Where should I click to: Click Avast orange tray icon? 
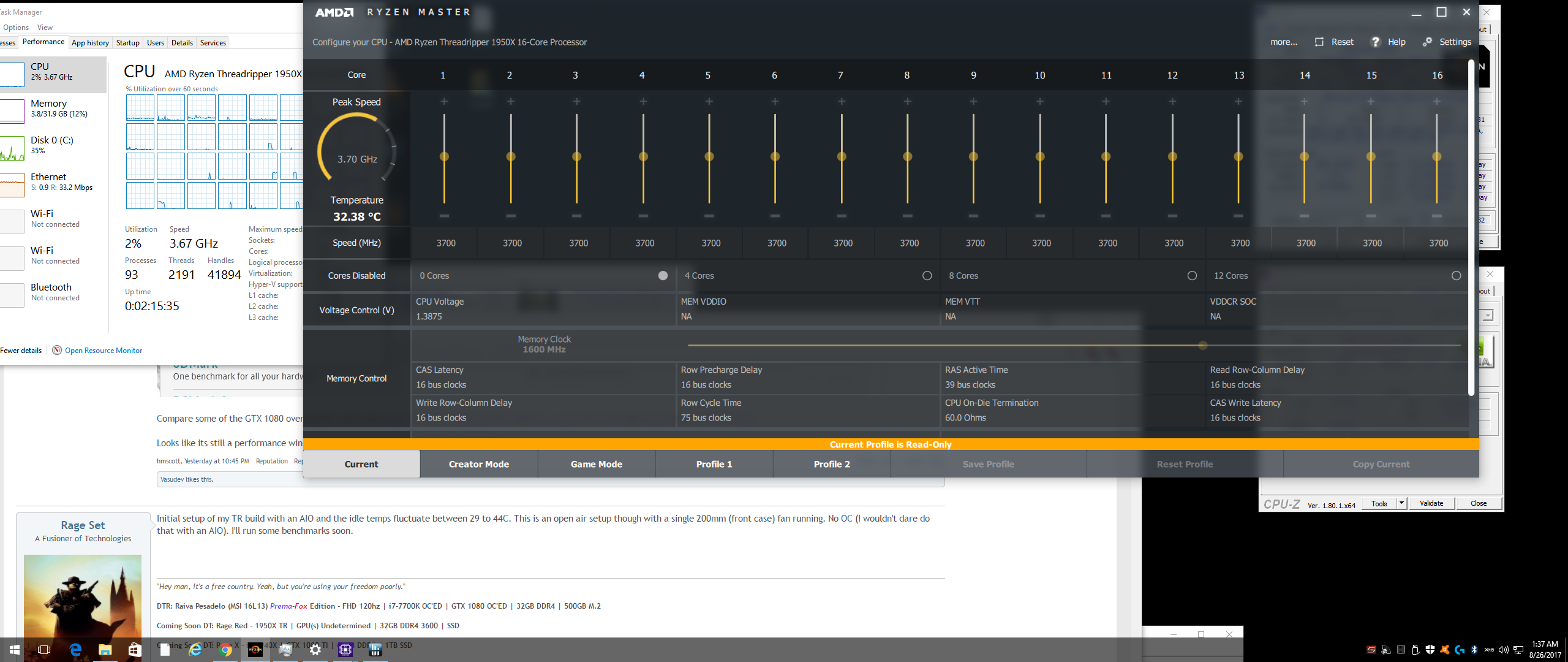[x=1445, y=650]
